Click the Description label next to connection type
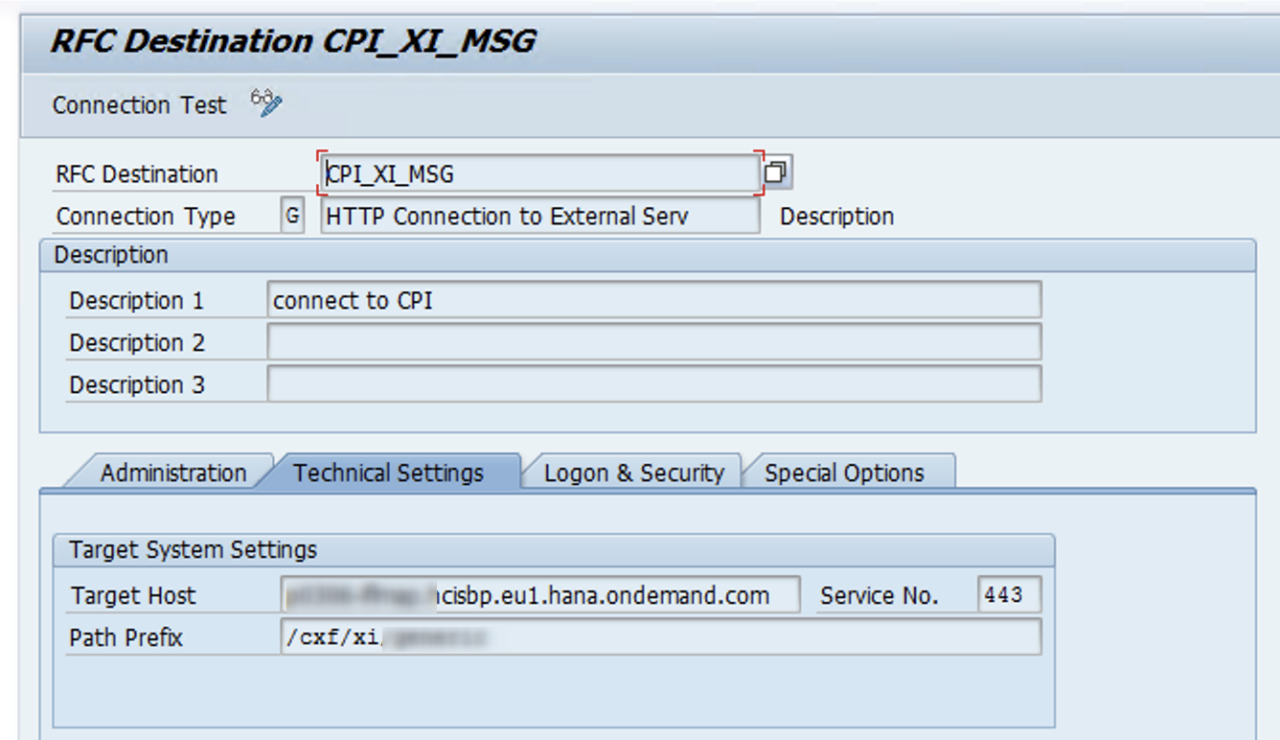The image size is (1280, 740). pyautogui.click(x=837, y=216)
